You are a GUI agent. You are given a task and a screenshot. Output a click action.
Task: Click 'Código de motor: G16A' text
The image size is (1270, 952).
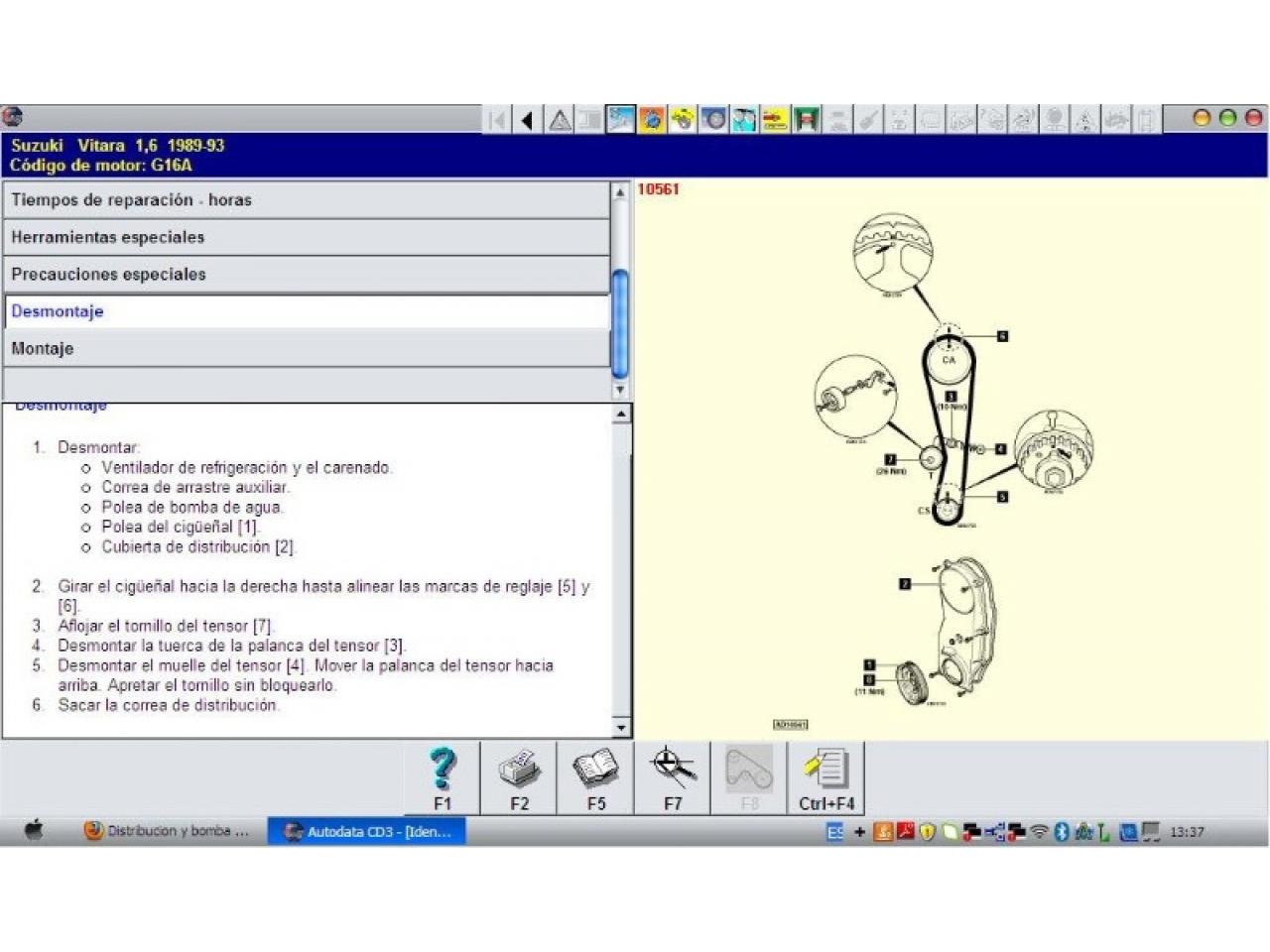[x=101, y=166]
